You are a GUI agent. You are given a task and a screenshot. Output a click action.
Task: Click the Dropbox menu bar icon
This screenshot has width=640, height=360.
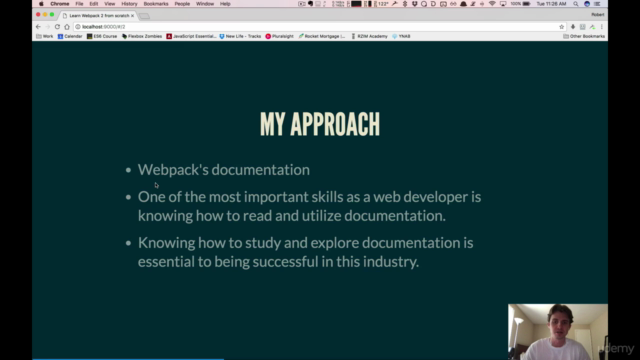click(414, 4)
